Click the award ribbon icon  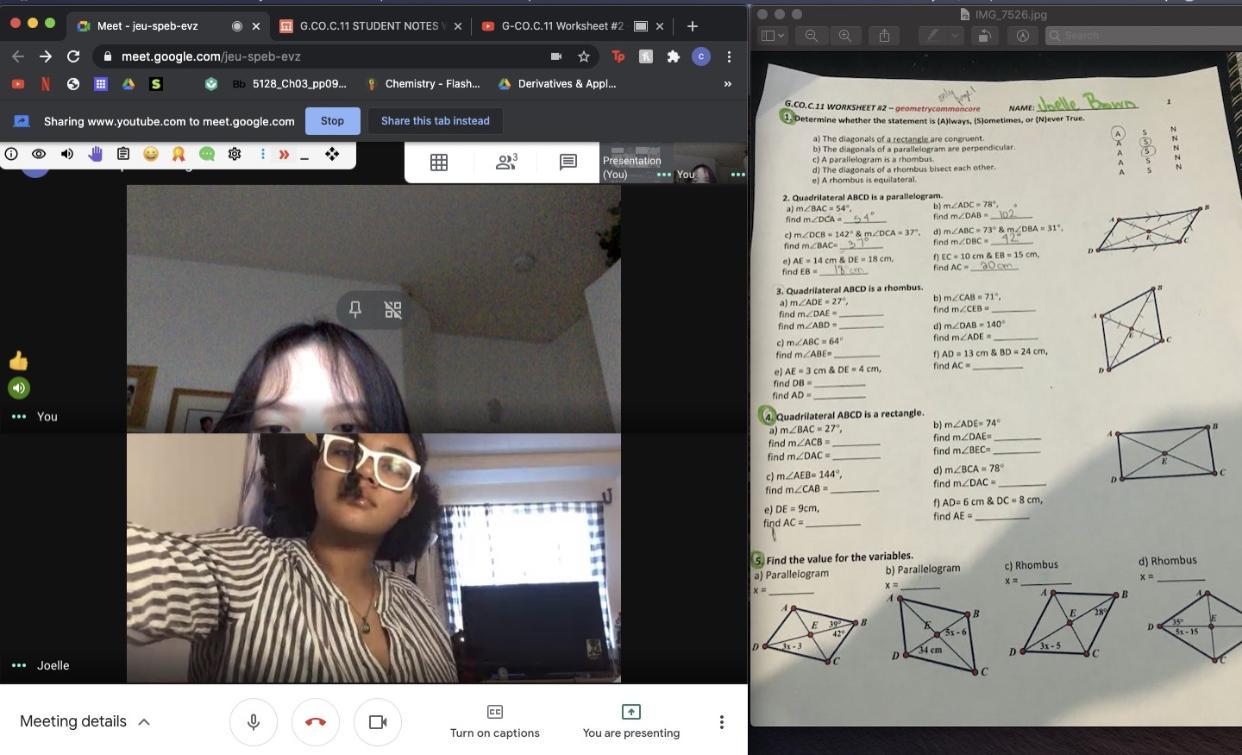(179, 154)
